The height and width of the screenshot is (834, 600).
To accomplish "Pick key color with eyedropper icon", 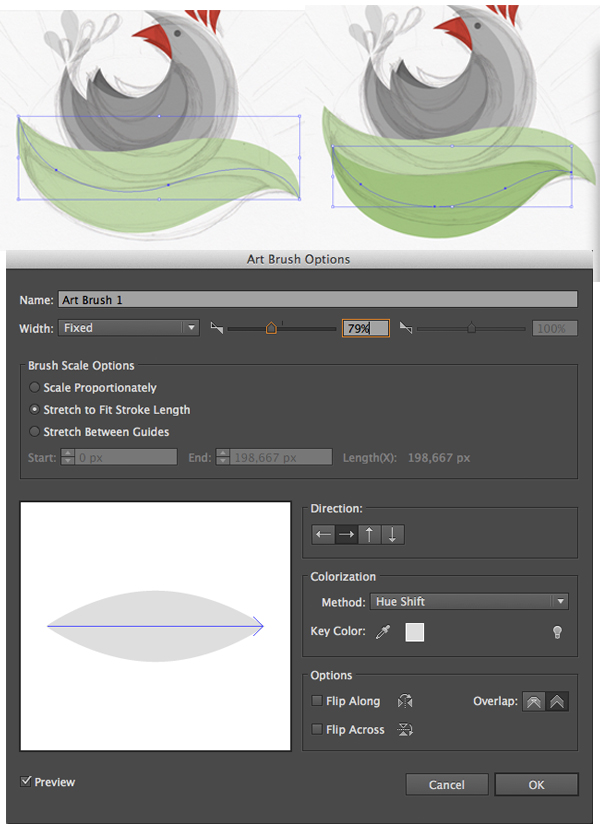I will point(383,632).
